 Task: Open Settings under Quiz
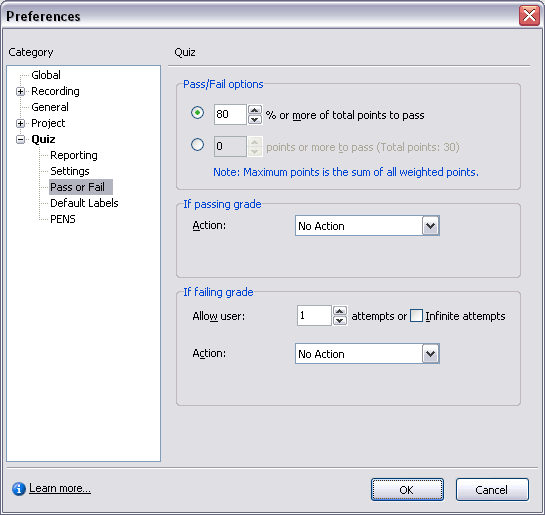tap(70, 171)
